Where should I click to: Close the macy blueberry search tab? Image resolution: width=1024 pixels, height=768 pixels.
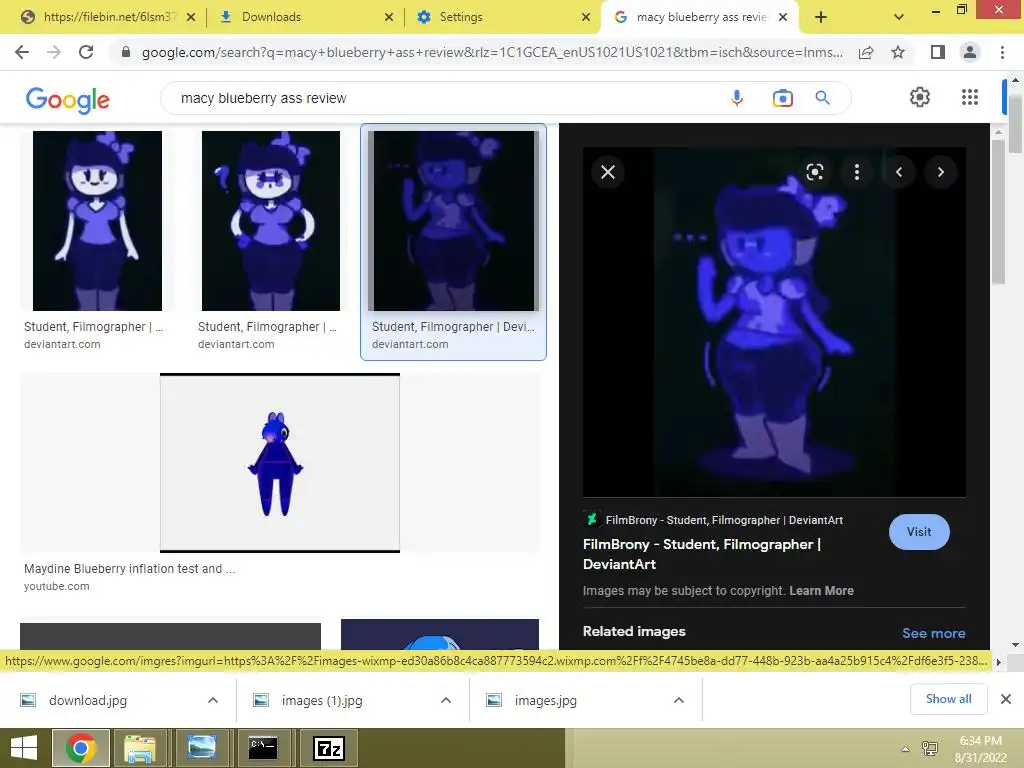783,17
